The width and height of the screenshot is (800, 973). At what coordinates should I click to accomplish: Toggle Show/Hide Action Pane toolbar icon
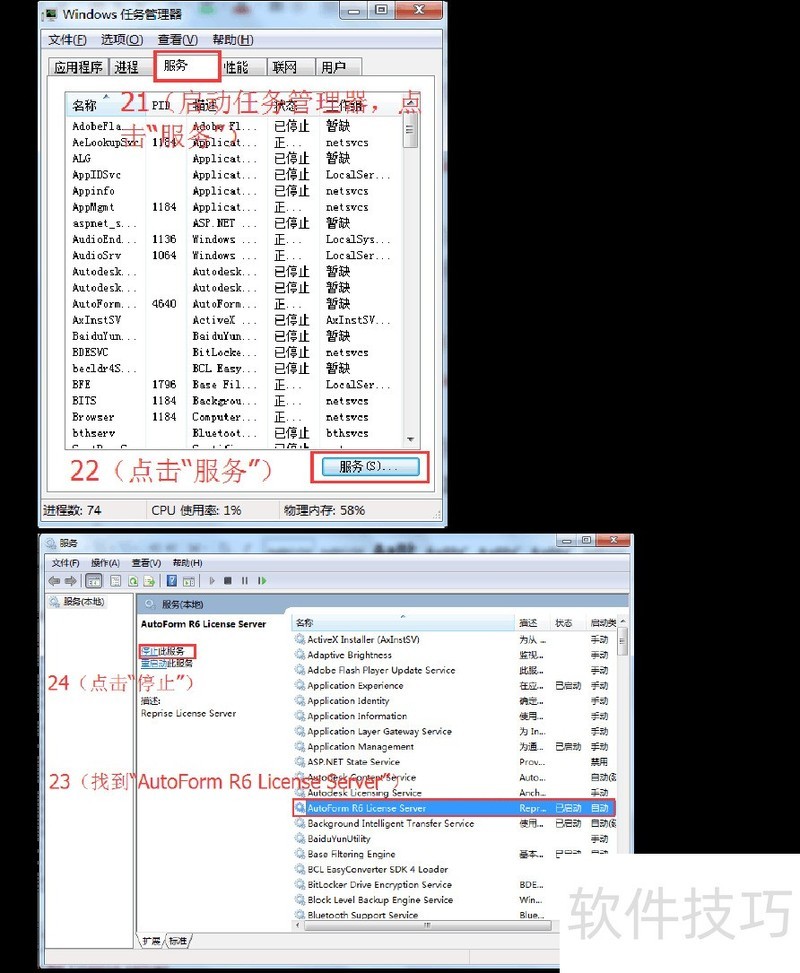click(x=189, y=581)
